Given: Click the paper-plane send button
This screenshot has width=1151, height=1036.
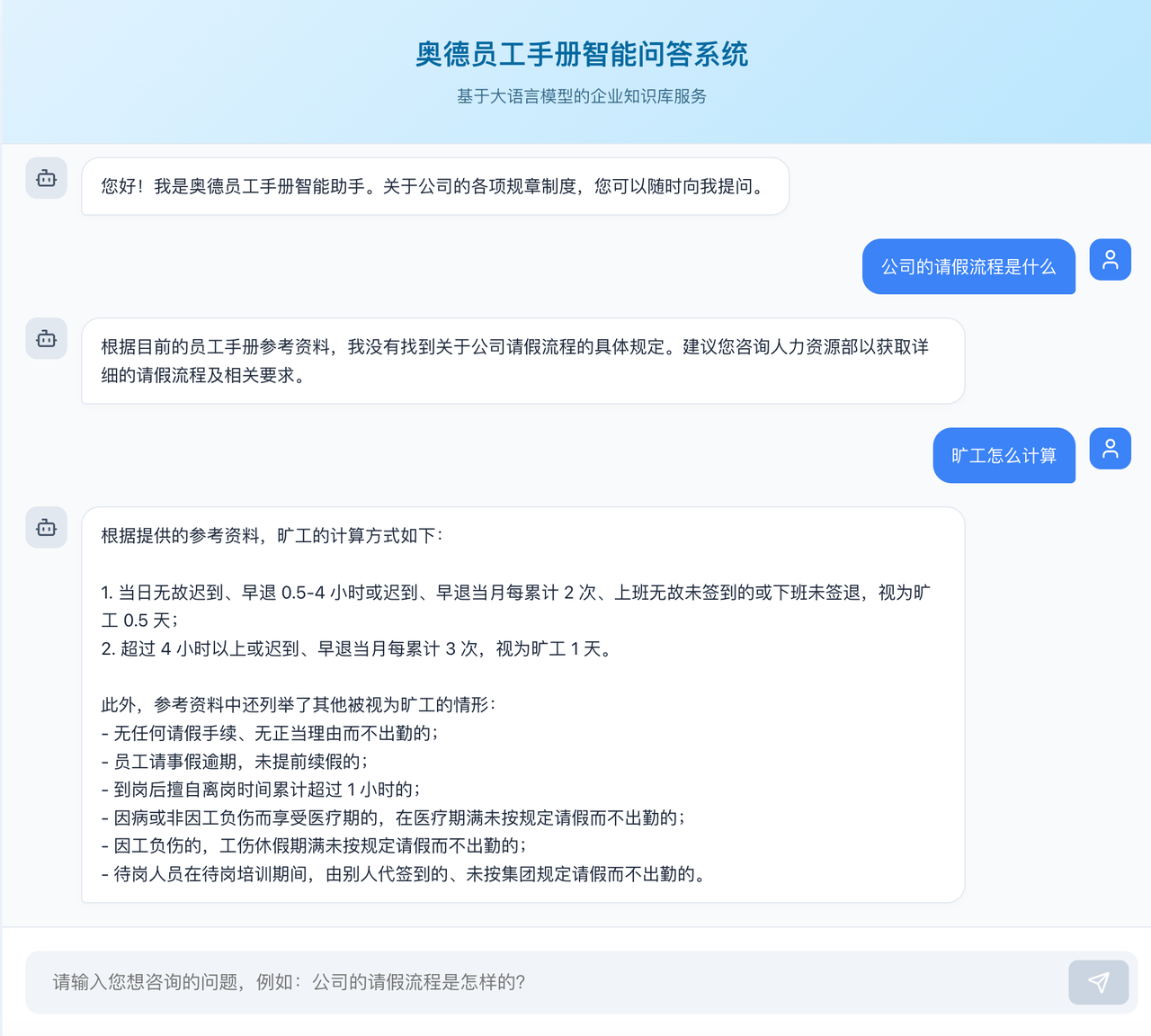Looking at the screenshot, I should point(1098,982).
